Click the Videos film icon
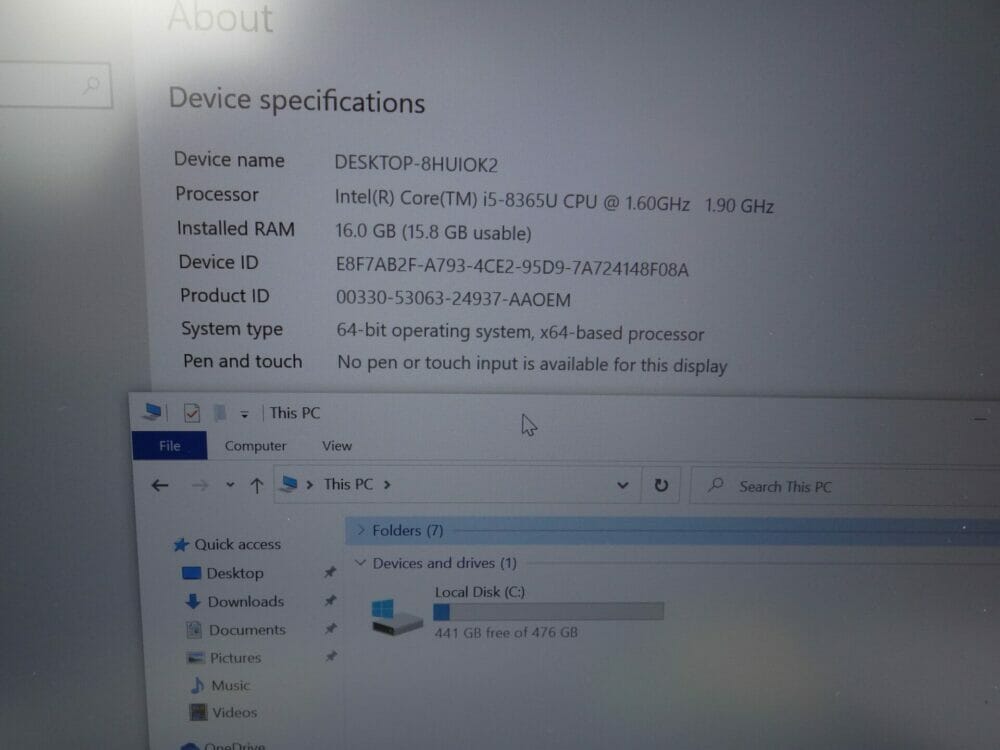Image resolution: width=1000 pixels, height=750 pixels. click(198, 712)
